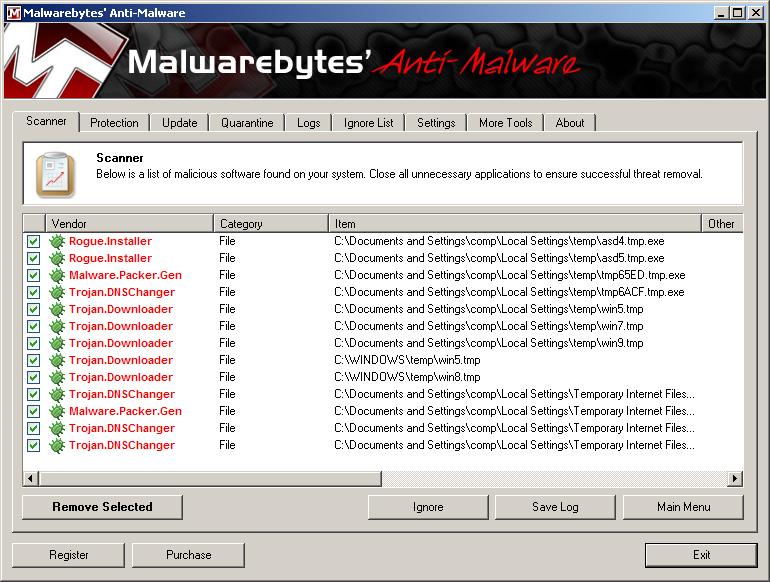Toggle checkbox for C:\WINDOWS\temp\win5.tmp
The width and height of the screenshot is (770, 582).
33,360
